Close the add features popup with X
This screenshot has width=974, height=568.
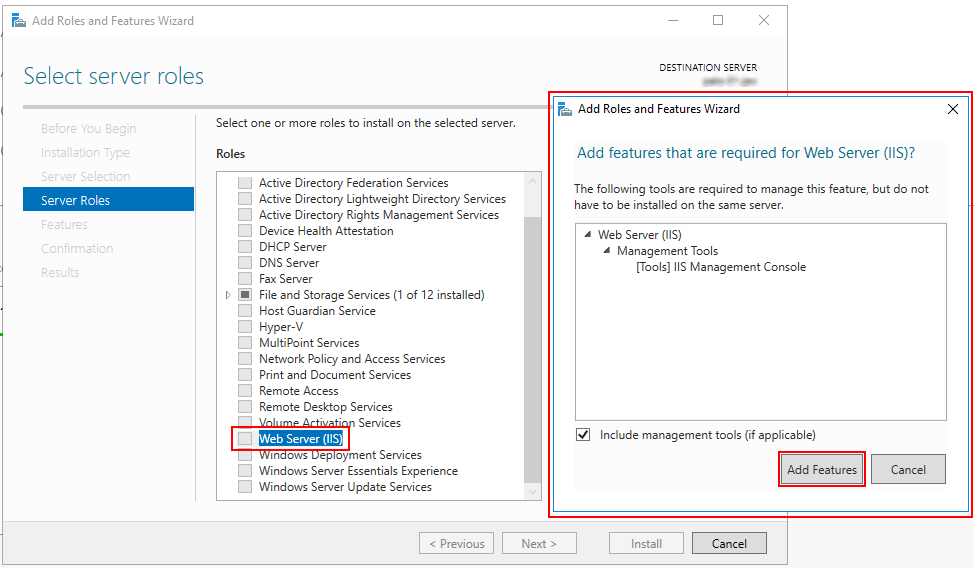point(952,109)
